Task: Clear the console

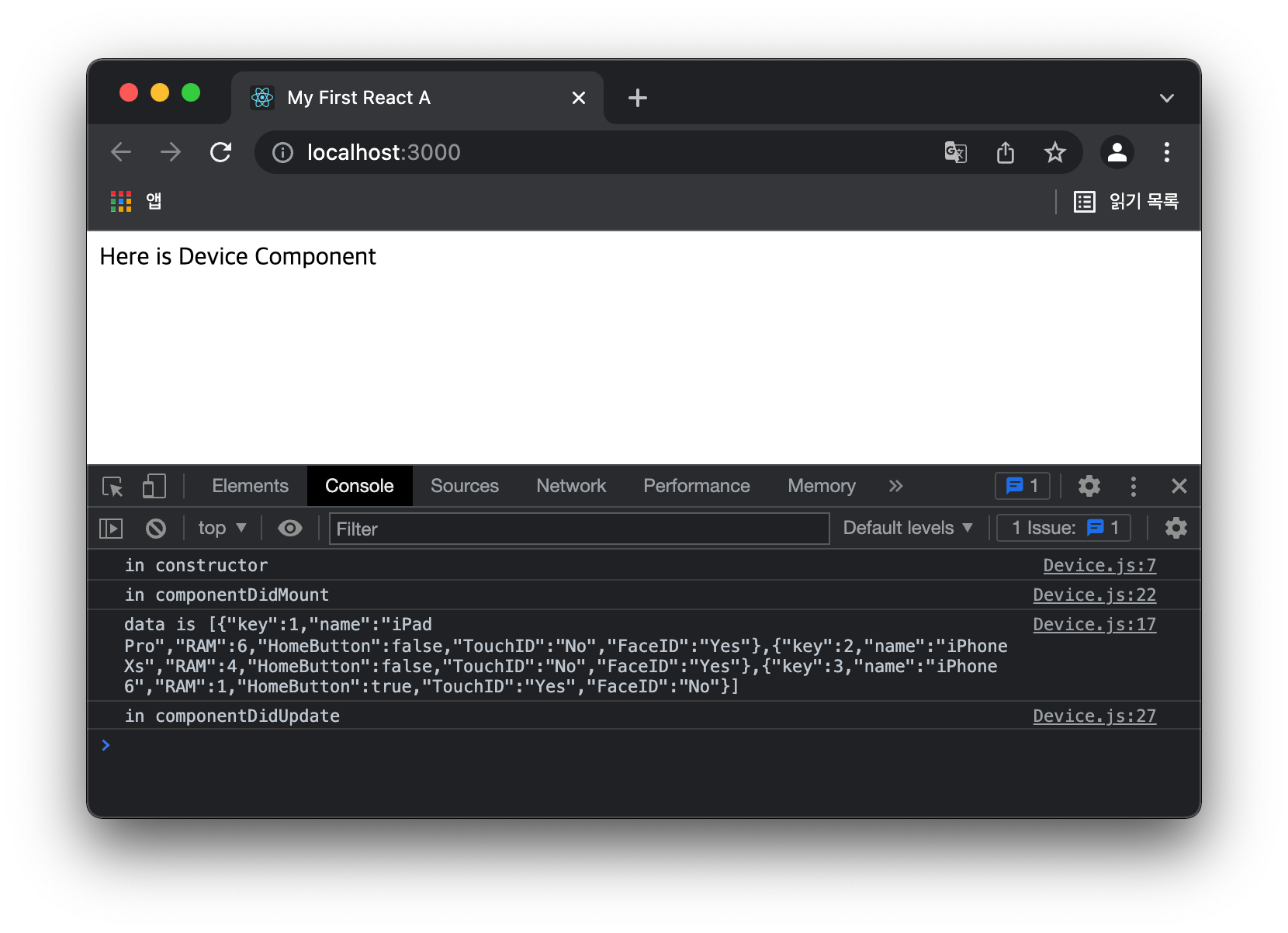Action: pos(156,529)
